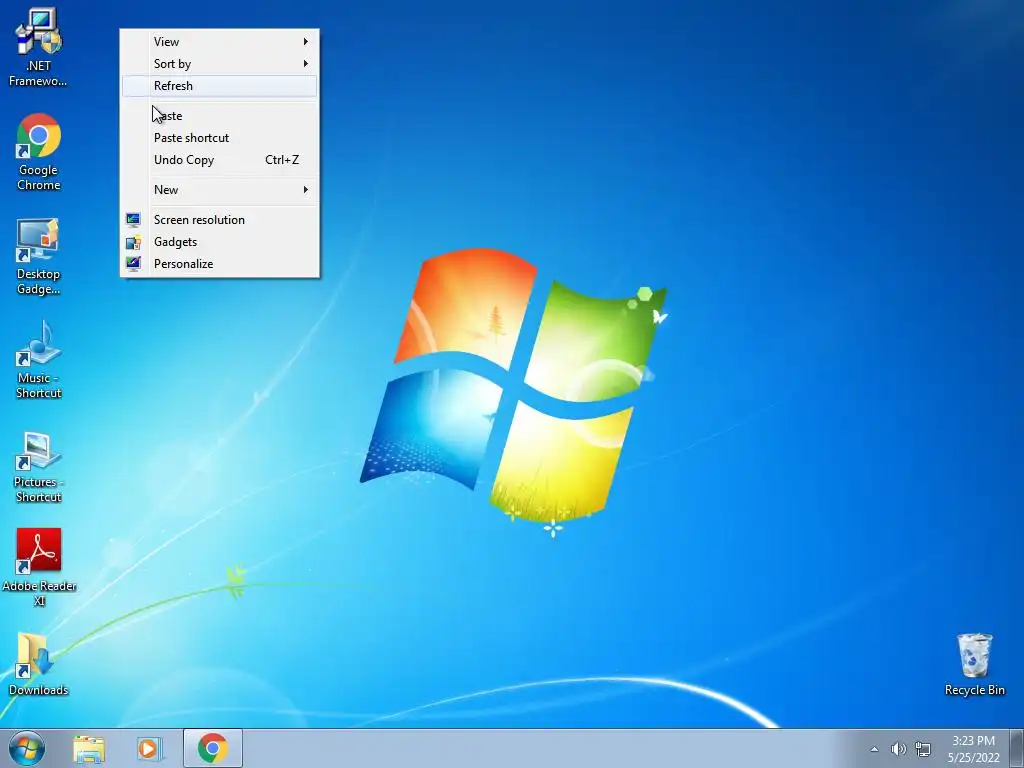1024x768 pixels.
Task: Open Screen resolution from context menu
Action: (219, 220)
